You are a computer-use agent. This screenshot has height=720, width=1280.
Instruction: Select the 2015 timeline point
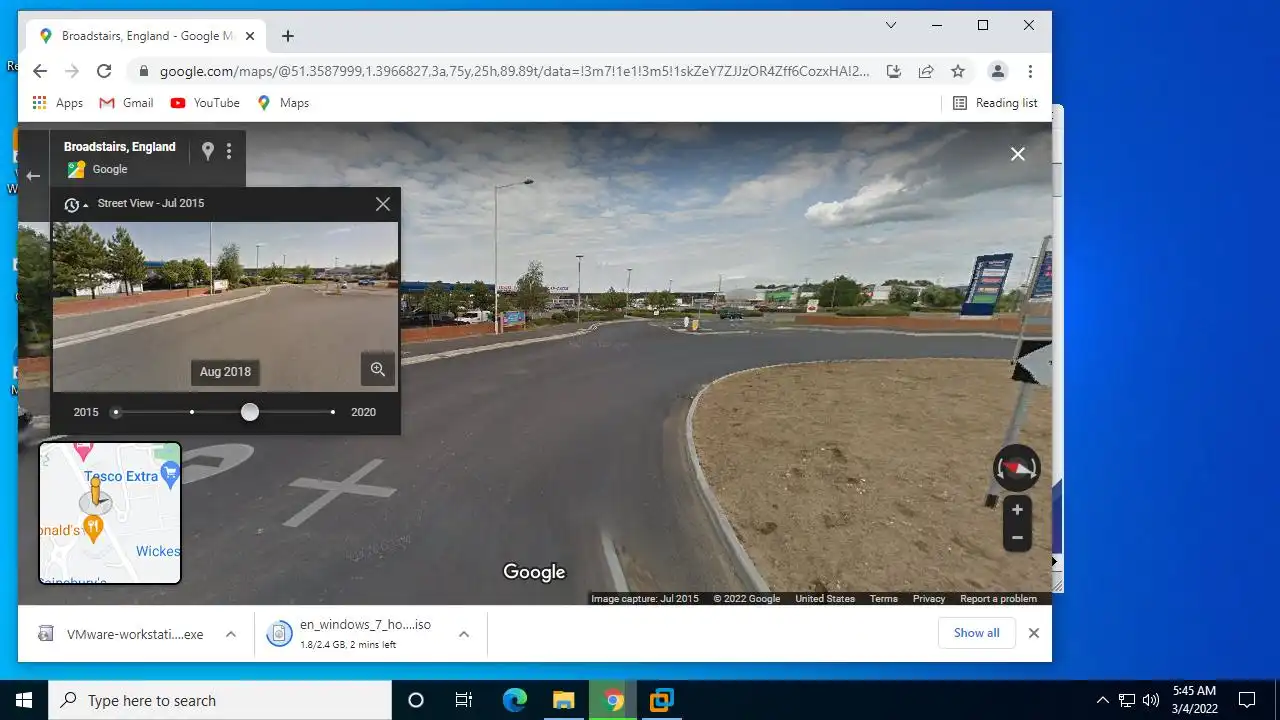coord(116,412)
